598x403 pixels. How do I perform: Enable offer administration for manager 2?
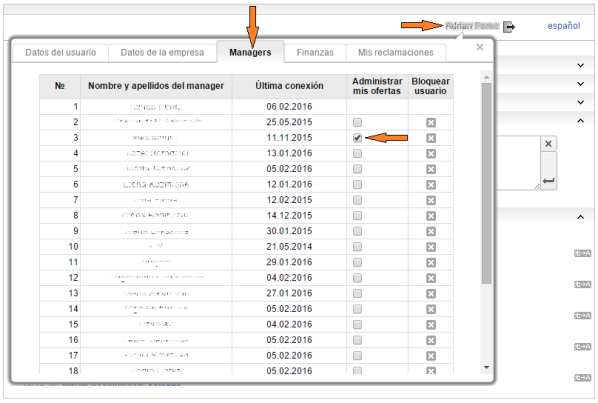pos(357,122)
